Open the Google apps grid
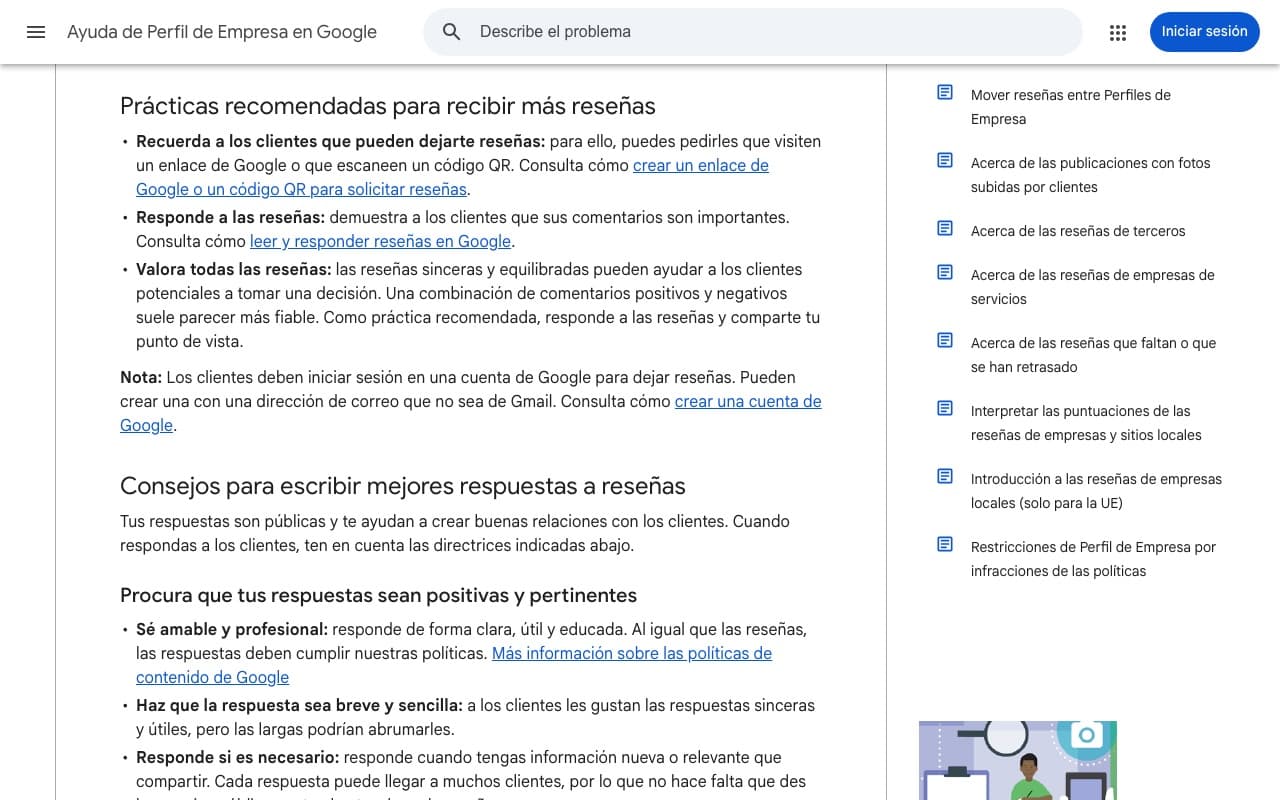 pyautogui.click(x=1118, y=32)
